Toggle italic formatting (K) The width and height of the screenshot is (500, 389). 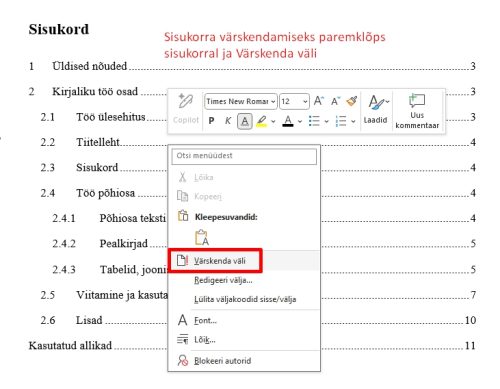[x=228, y=120]
